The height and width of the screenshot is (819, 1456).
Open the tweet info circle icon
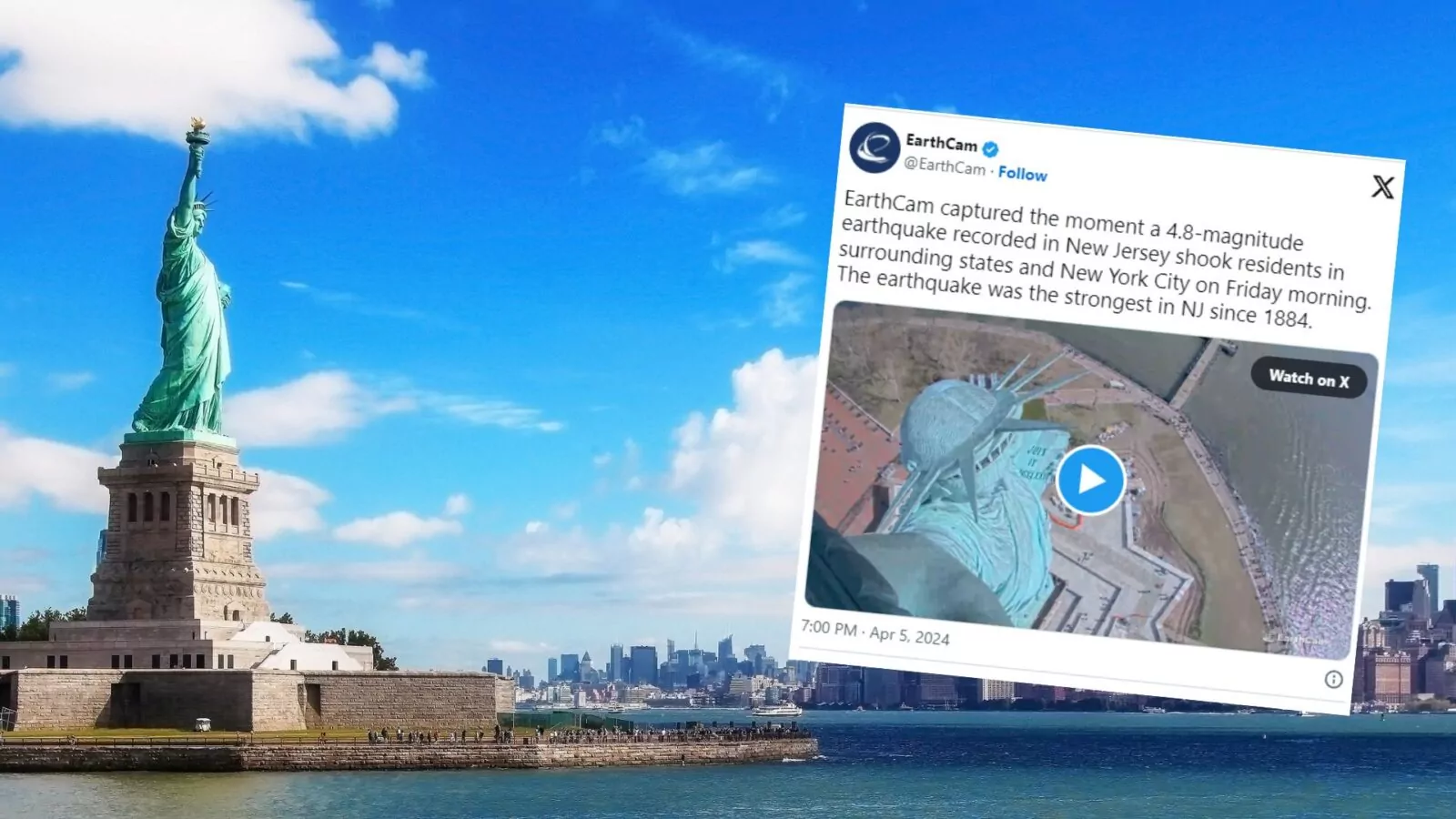(x=1333, y=679)
